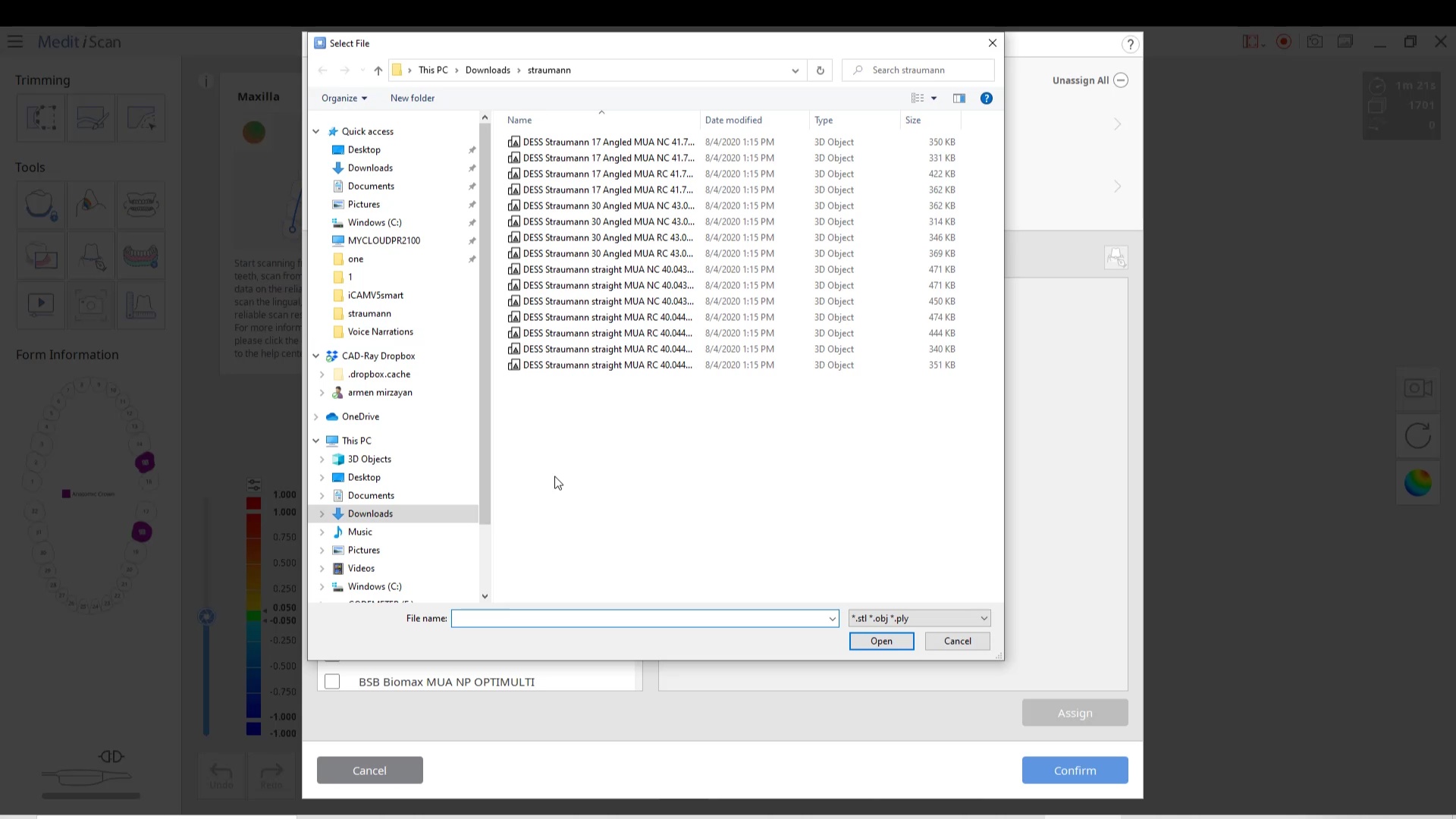The width and height of the screenshot is (1456, 819).
Task: Expand the armen mirzayan folder node
Action: click(x=322, y=392)
